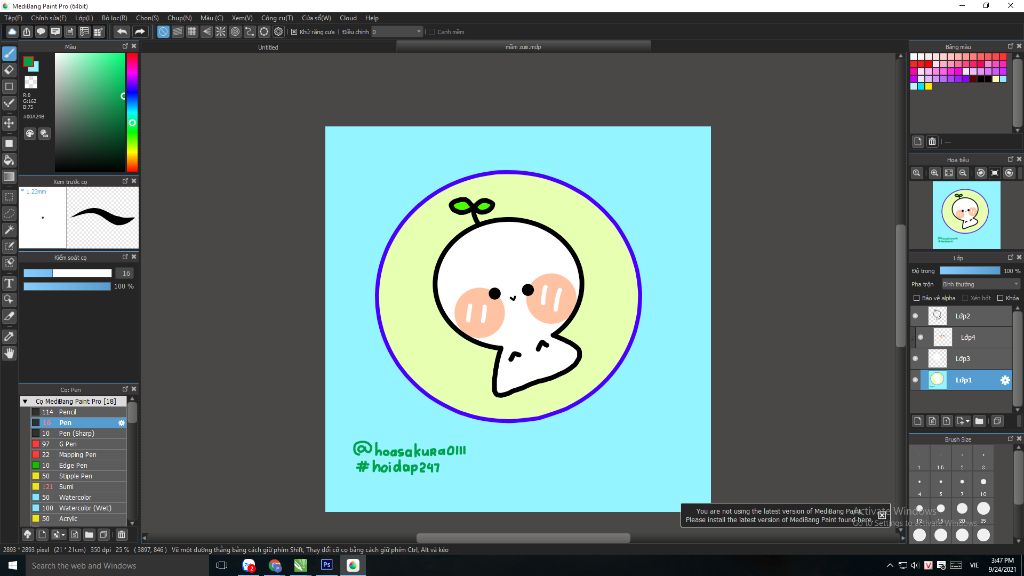This screenshot has height=576, width=1024.
Task: Click the Redo arrow in toolbar
Action: pos(140,31)
